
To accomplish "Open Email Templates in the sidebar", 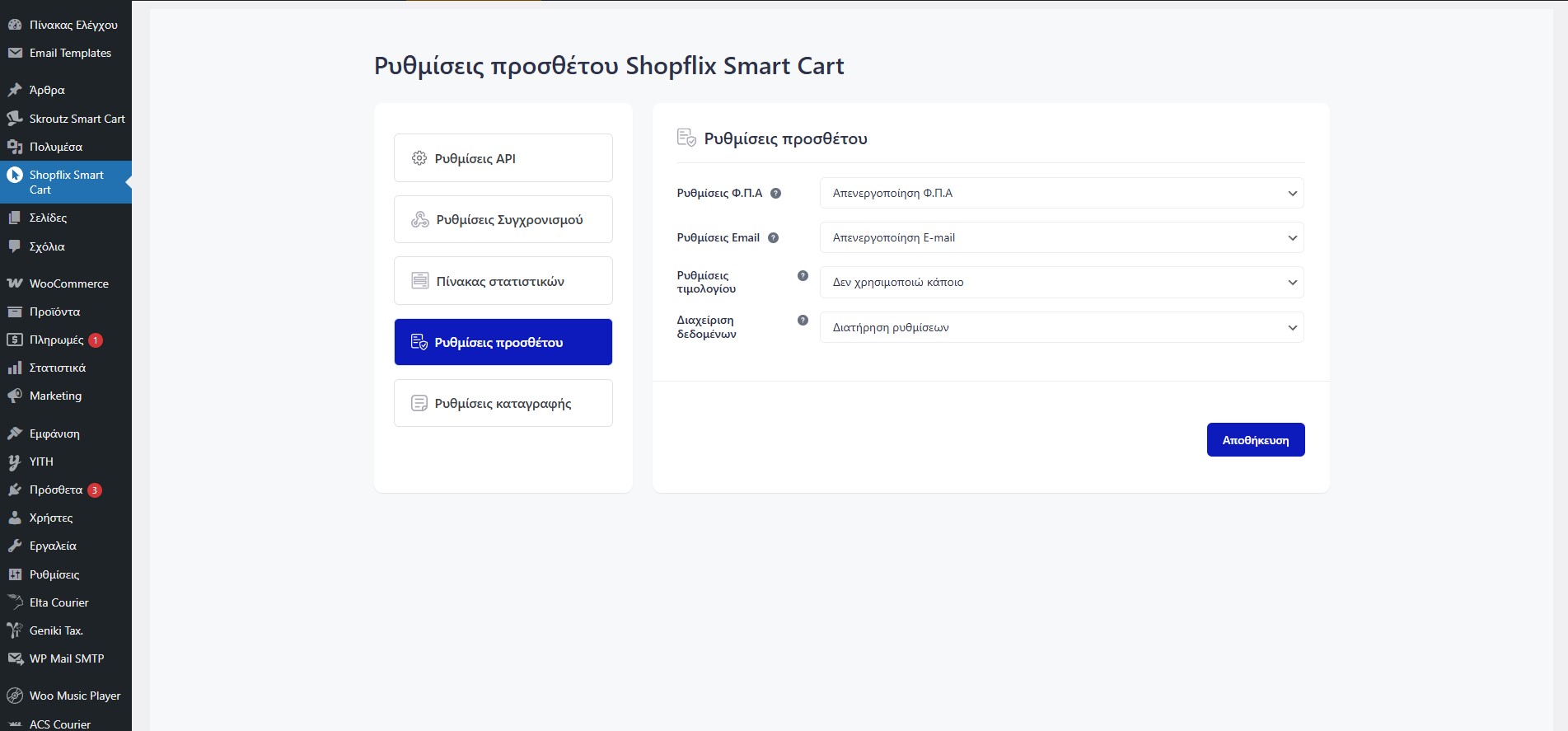I will [70, 54].
